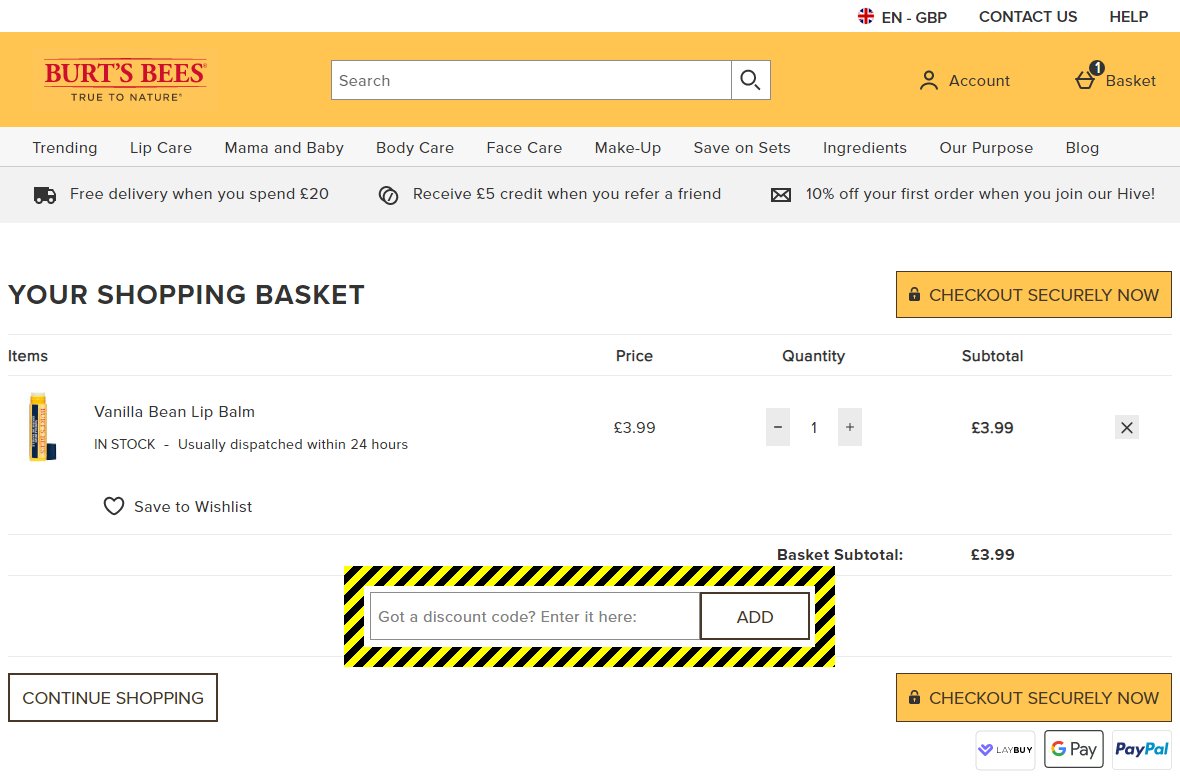Click the Basket Subtotal label
The width and height of the screenshot is (1180, 780).
click(x=840, y=555)
